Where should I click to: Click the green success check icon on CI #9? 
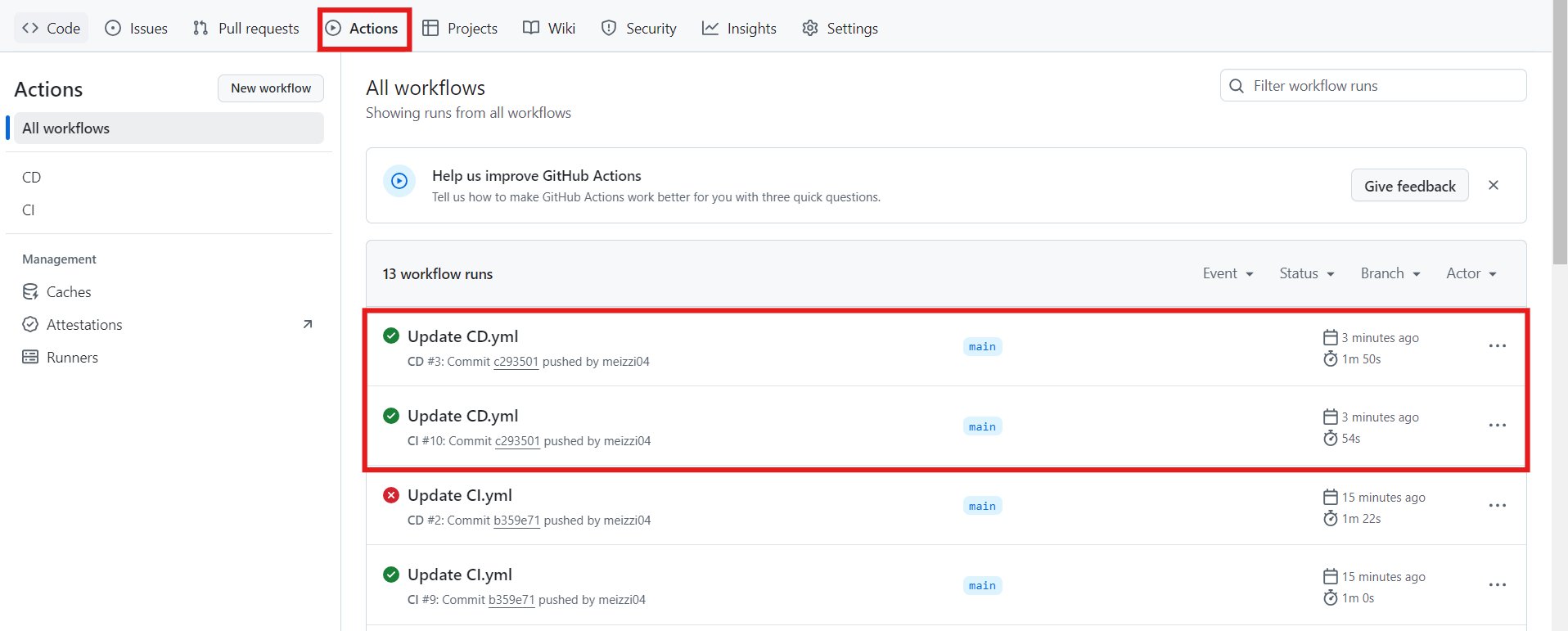pos(391,574)
